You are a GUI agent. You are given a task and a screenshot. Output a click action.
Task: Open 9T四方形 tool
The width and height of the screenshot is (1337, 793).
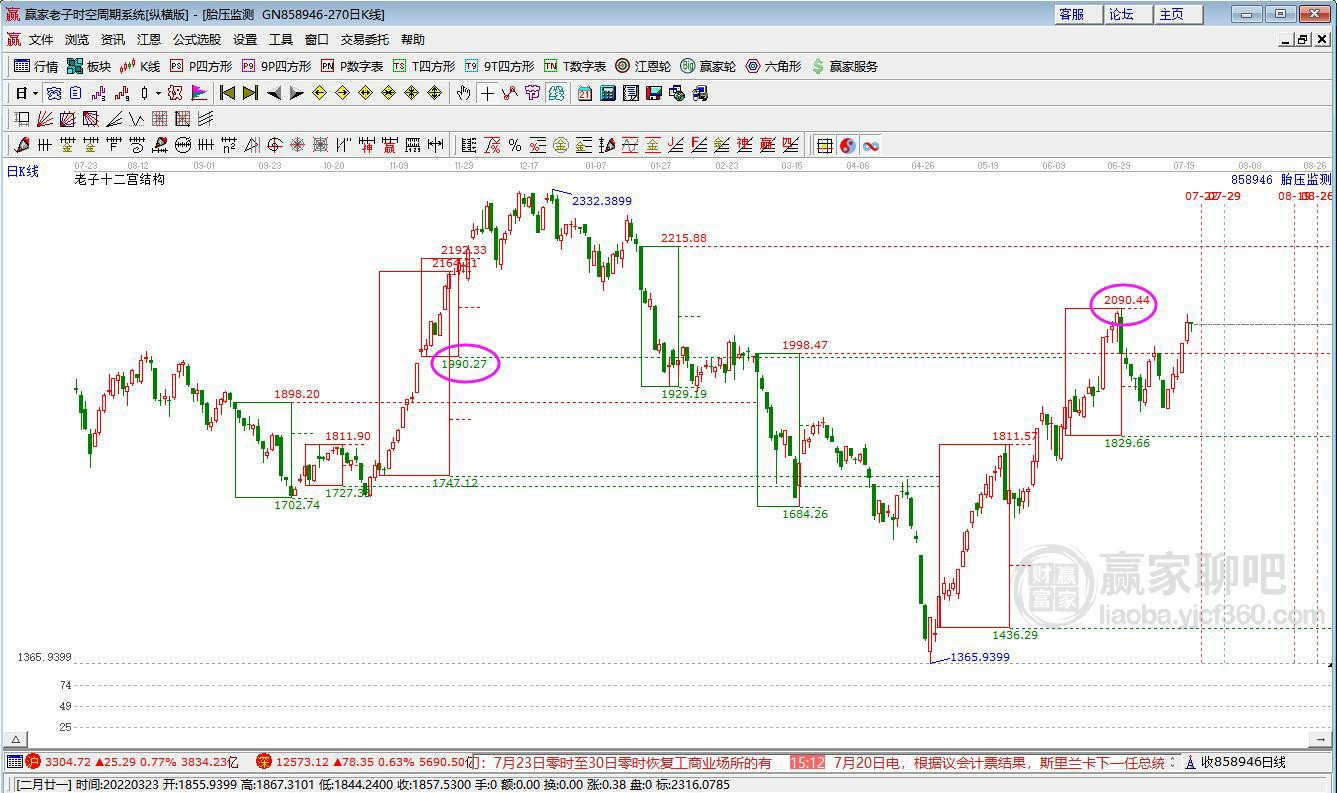pyautogui.click(x=500, y=66)
